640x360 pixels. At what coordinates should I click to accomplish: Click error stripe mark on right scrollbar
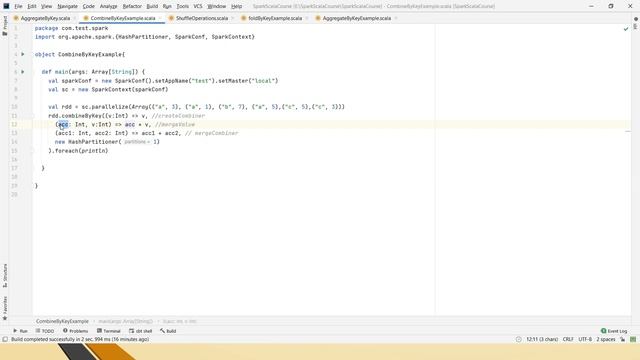click(628, 131)
